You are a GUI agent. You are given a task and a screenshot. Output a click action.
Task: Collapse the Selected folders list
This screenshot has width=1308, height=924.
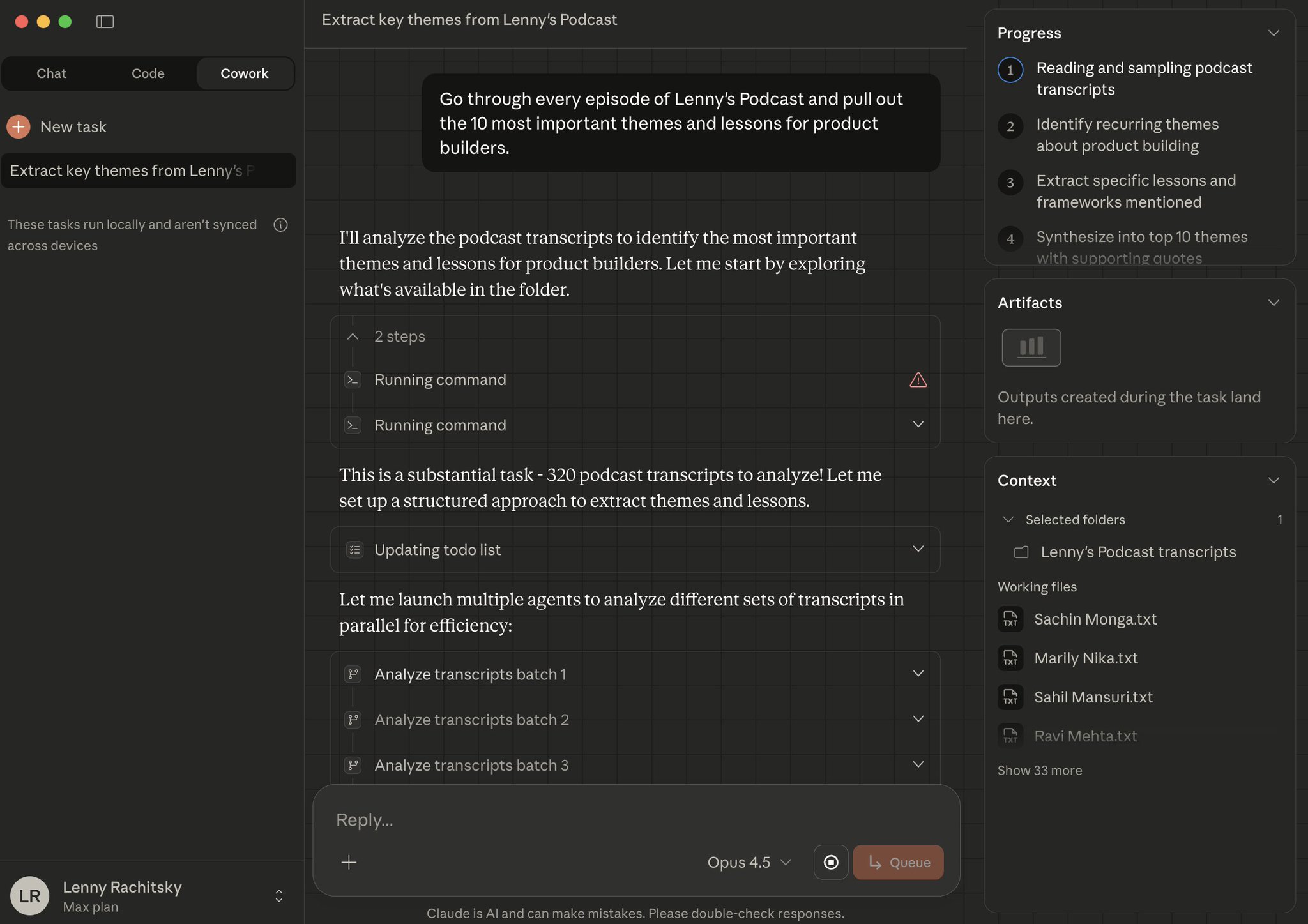1008,519
